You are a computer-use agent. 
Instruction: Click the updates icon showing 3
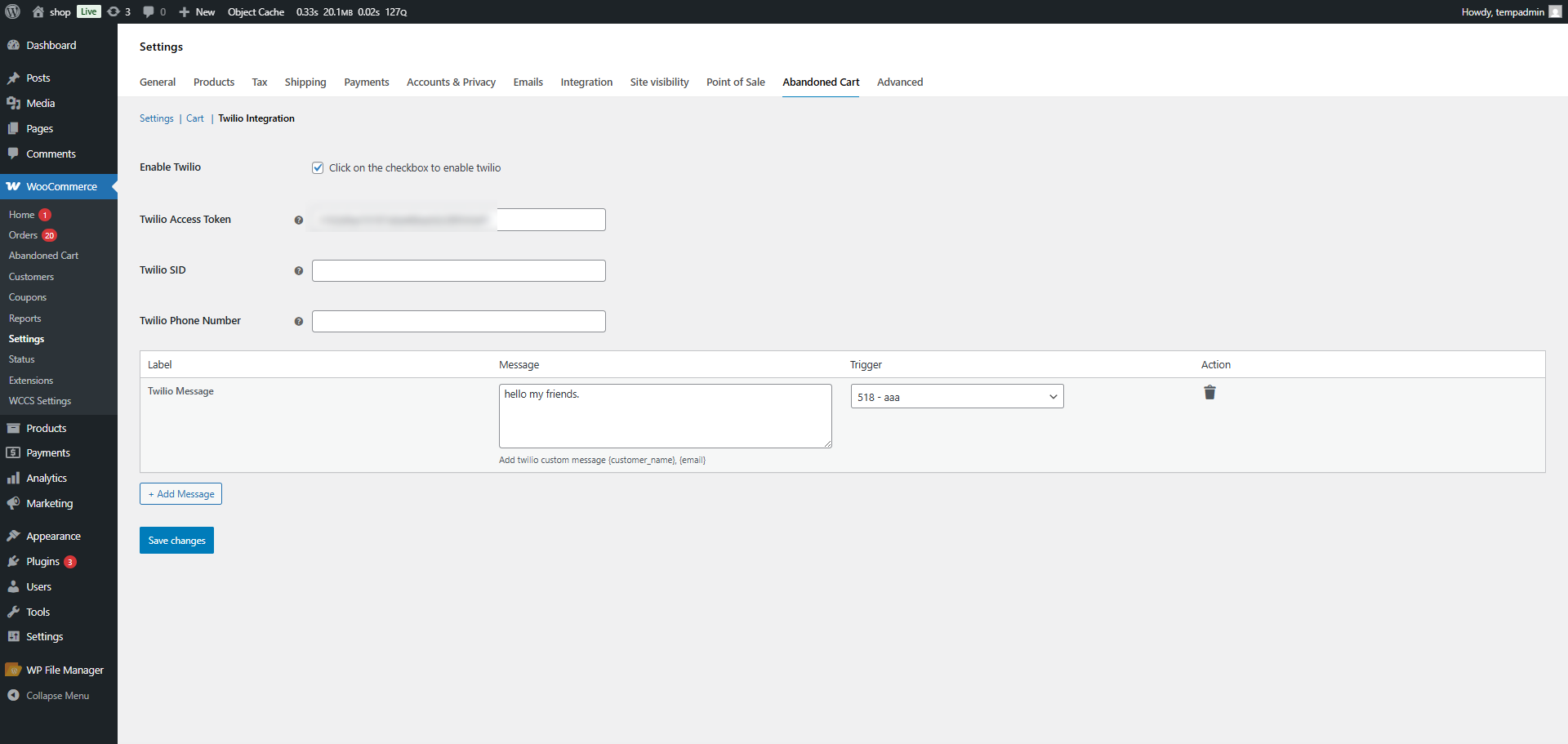[x=114, y=11]
